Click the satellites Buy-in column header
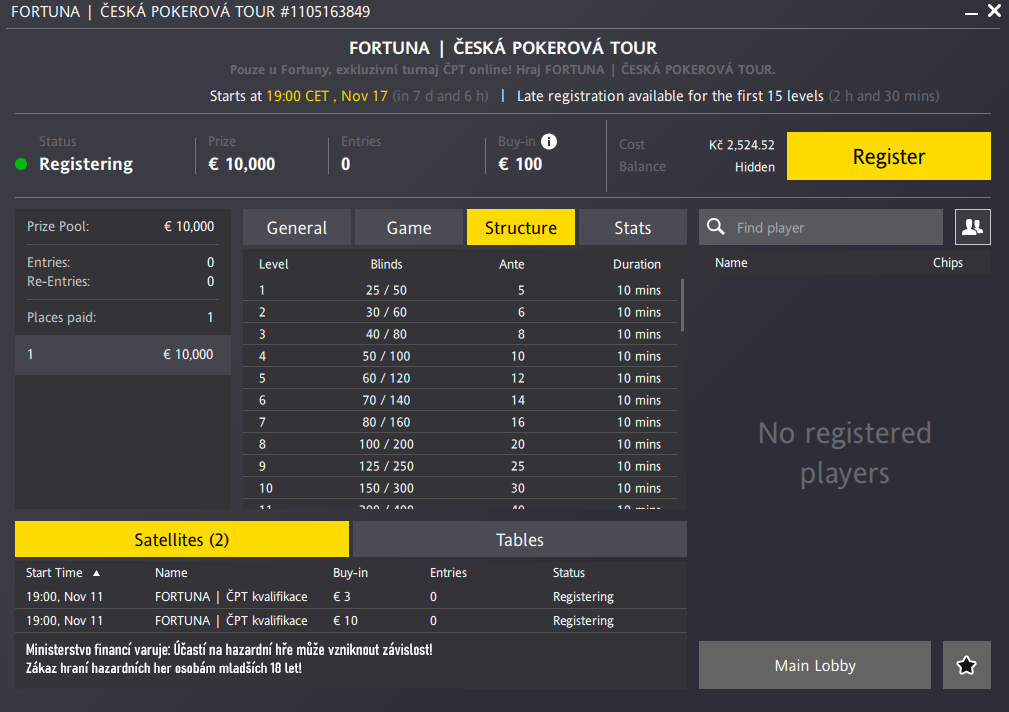The image size is (1009, 712). tap(350, 572)
